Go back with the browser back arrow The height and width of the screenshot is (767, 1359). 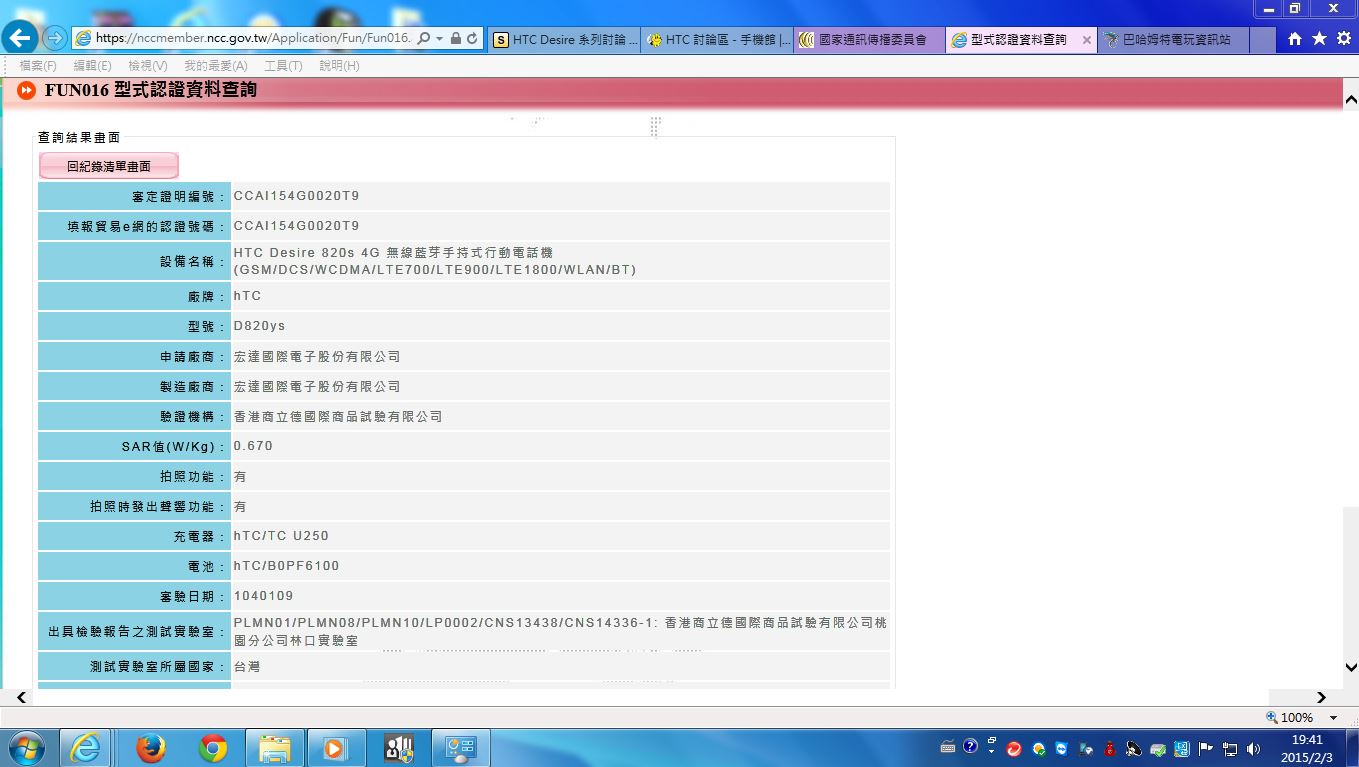click(x=21, y=39)
